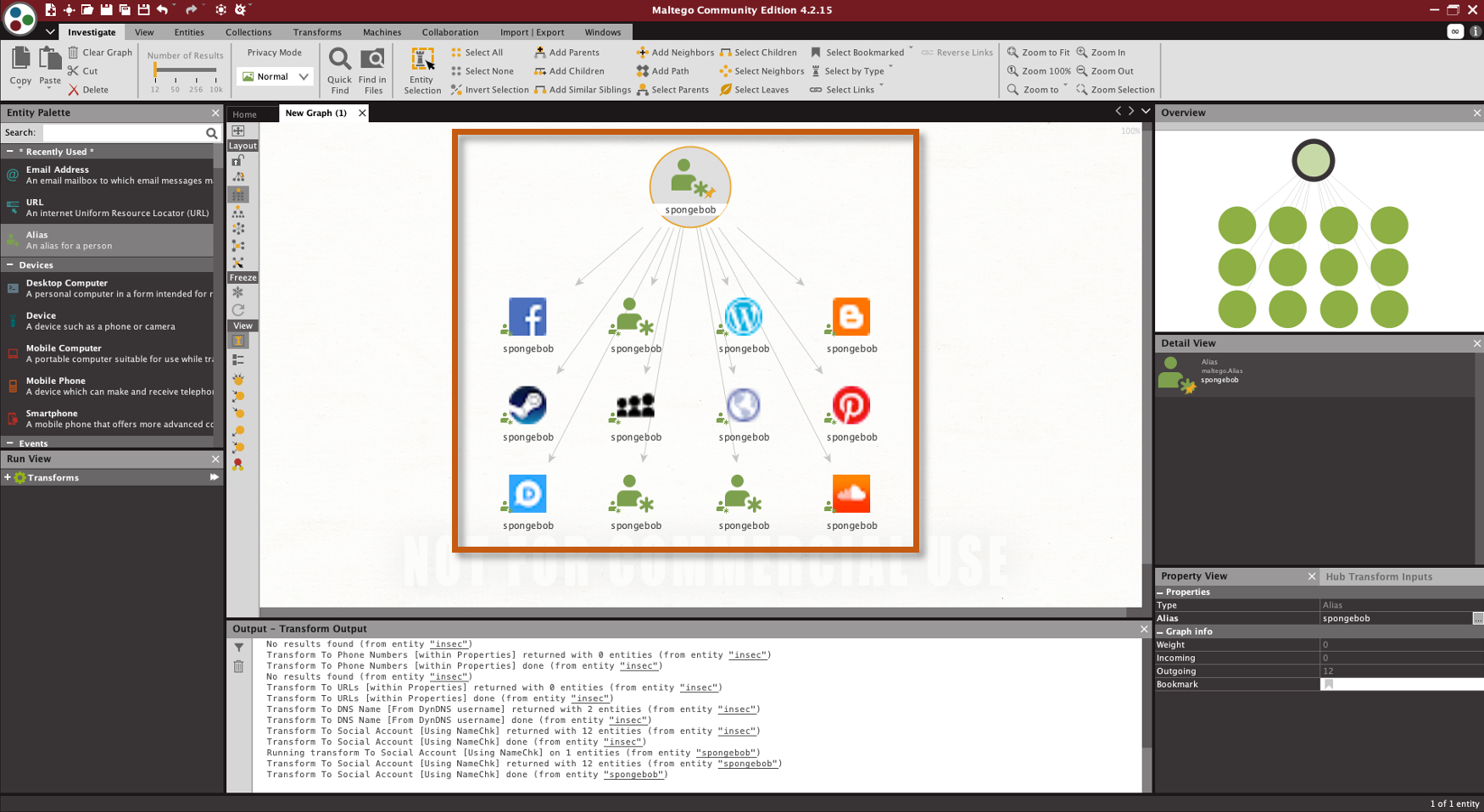Select the normal view chess-piece icon
1484x812 pixels.
pos(238,341)
